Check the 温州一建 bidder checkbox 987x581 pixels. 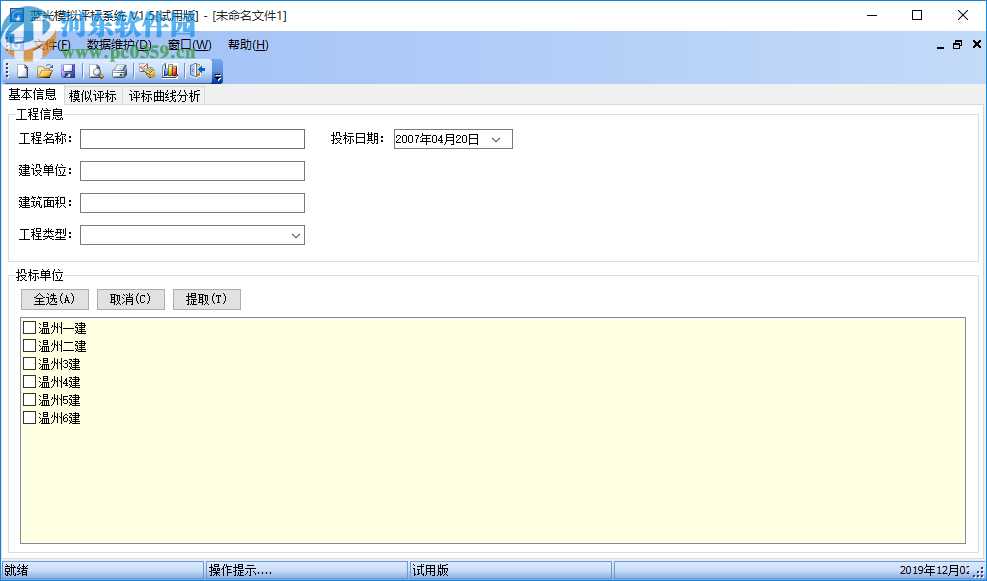coord(29,327)
